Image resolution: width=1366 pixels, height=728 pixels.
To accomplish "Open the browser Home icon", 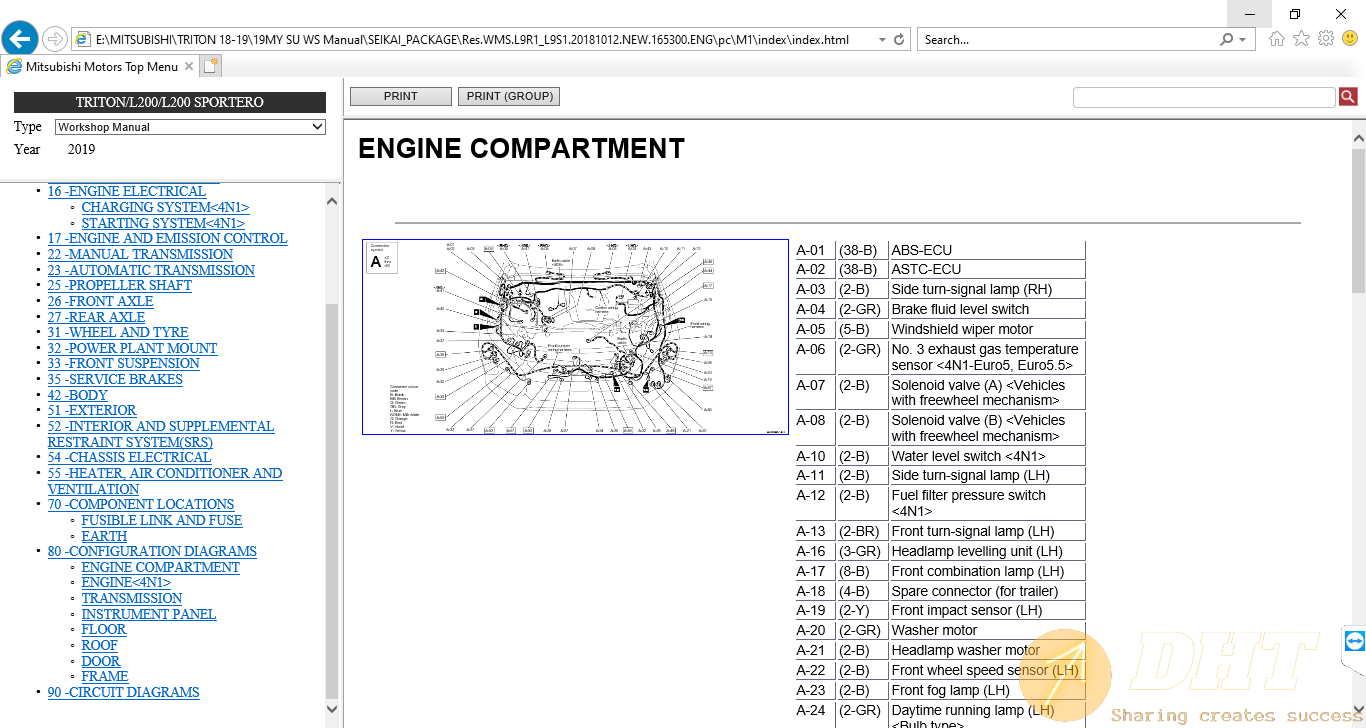I will (x=1277, y=39).
